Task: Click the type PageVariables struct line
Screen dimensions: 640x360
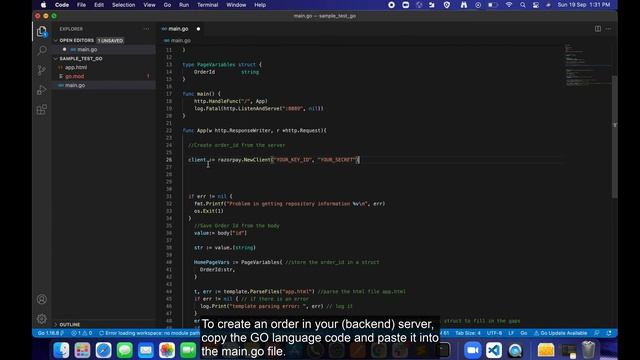Action: click(x=222, y=64)
